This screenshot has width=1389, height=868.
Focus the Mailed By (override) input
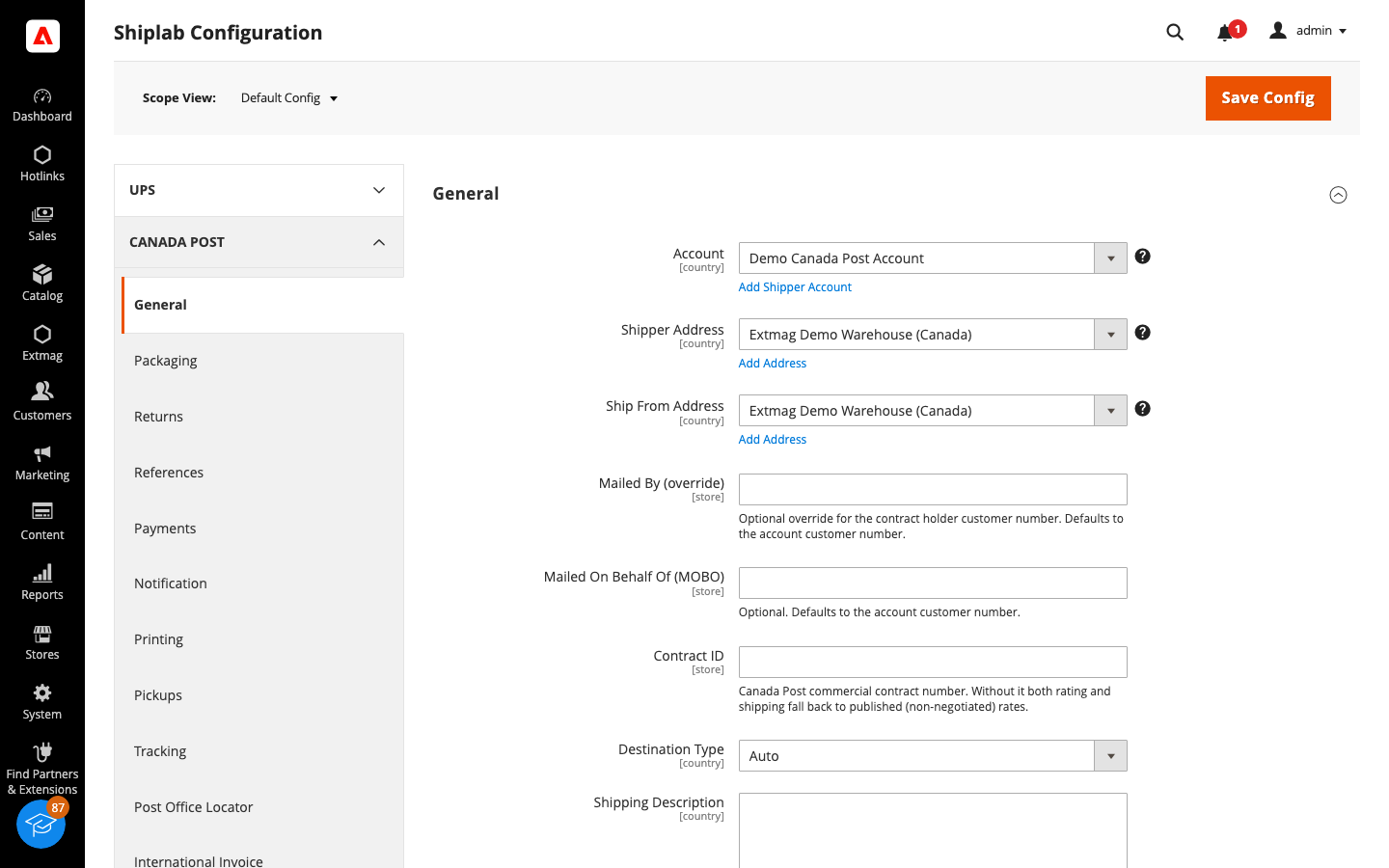933,490
